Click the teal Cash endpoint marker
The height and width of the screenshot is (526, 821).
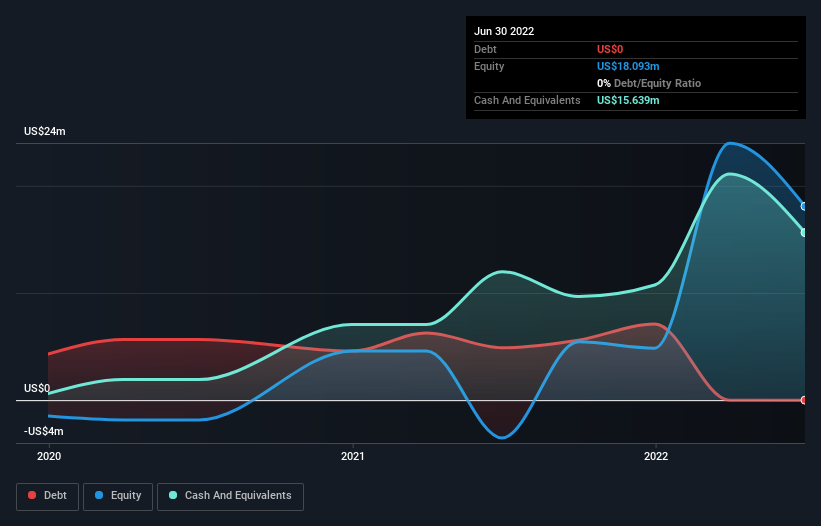tap(804, 232)
